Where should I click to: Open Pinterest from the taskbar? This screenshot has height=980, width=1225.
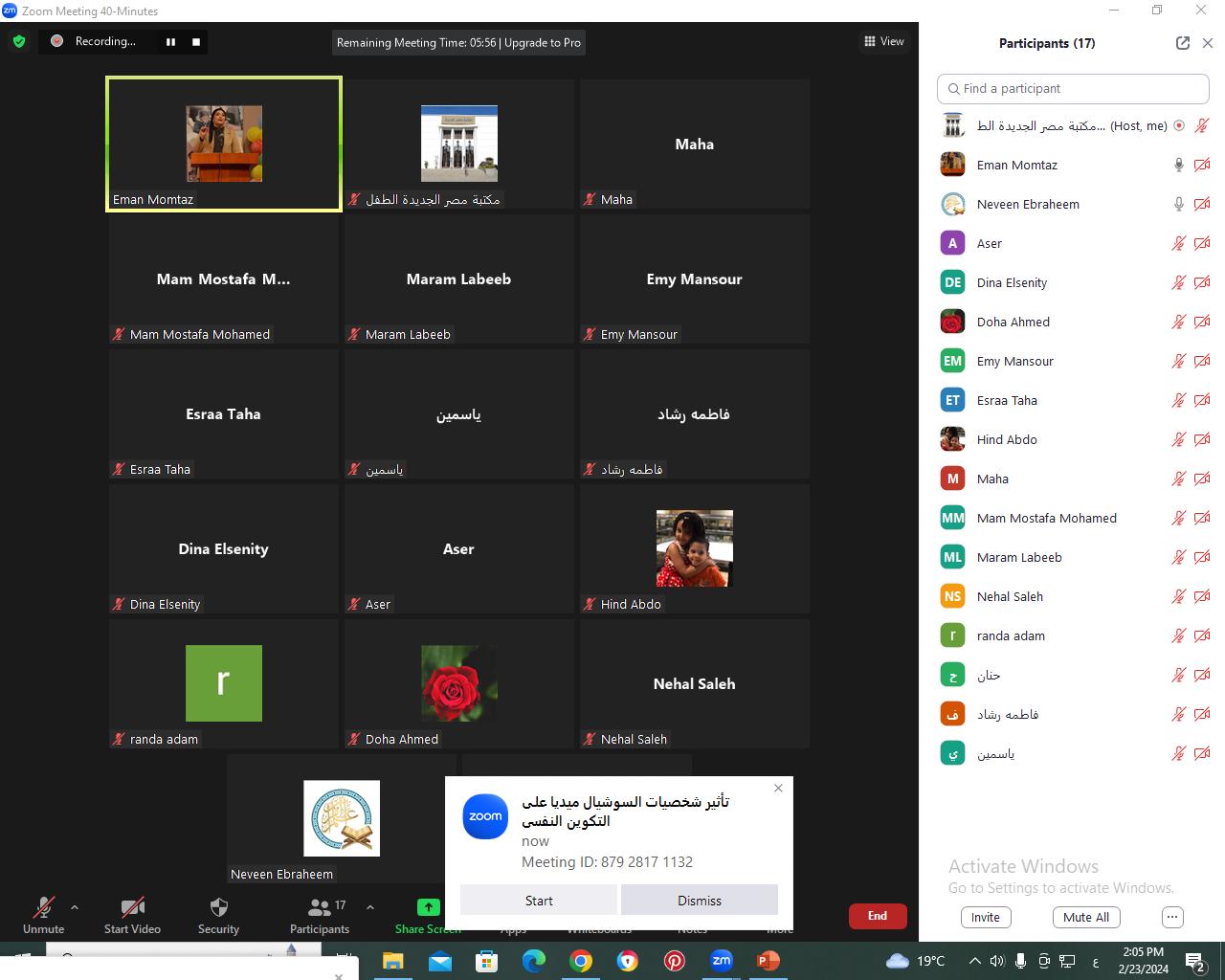pos(675,961)
